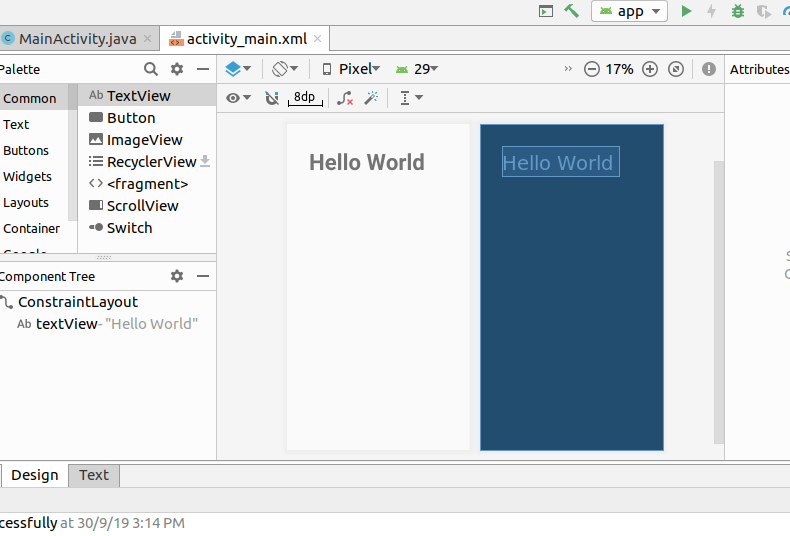Screen dimensions: 790x536
Task: Click the Infer Constraints magic wand
Action: (372, 98)
